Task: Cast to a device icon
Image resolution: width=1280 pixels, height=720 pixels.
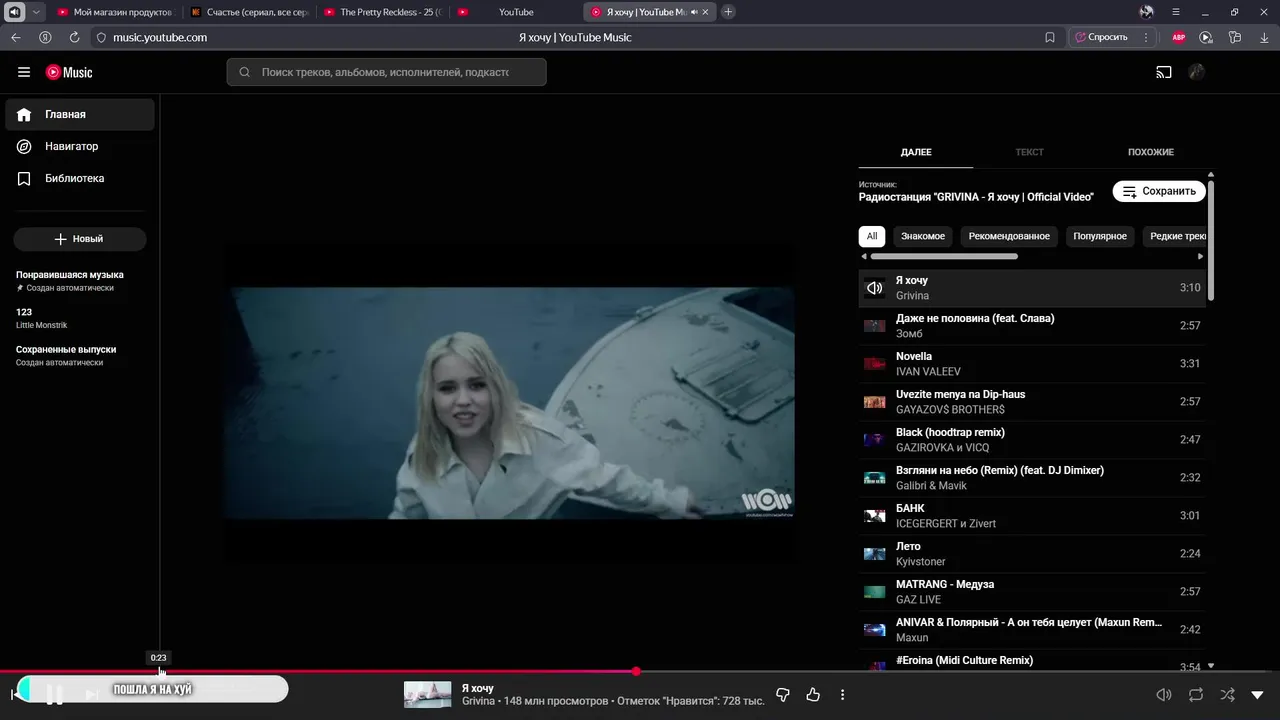Action: pos(1164,72)
